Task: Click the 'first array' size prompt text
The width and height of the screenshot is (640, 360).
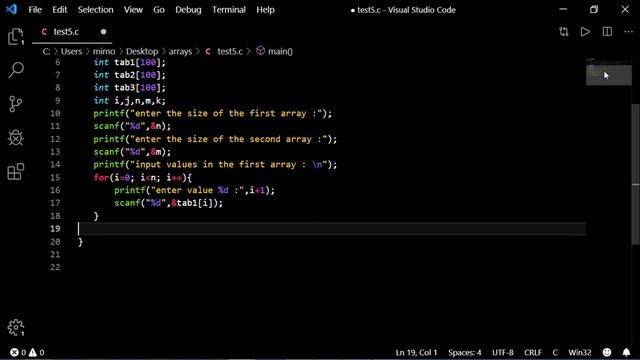Action: click(x=213, y=113)
